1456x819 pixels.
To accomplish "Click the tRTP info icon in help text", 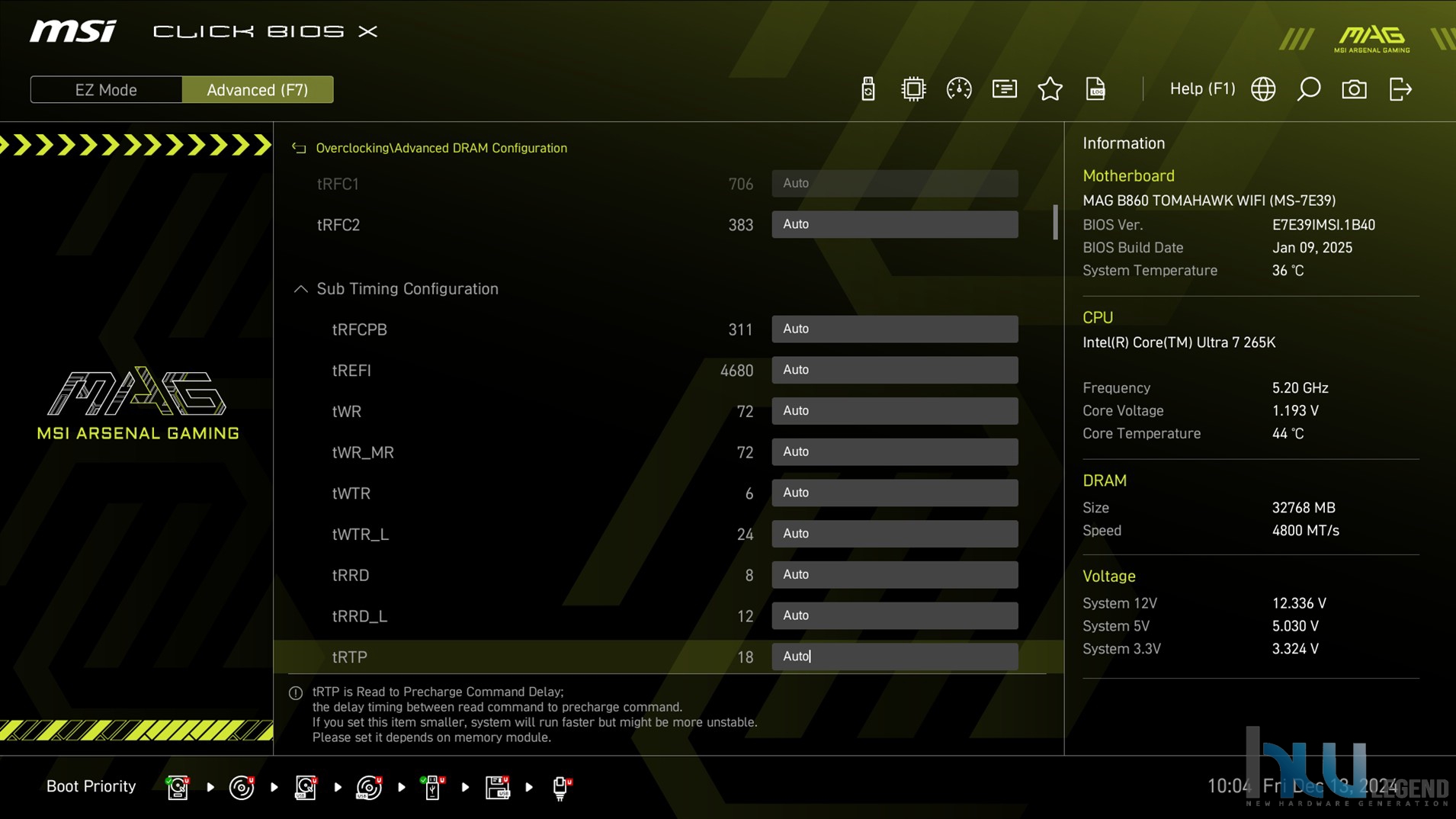I will pos(296,693).
